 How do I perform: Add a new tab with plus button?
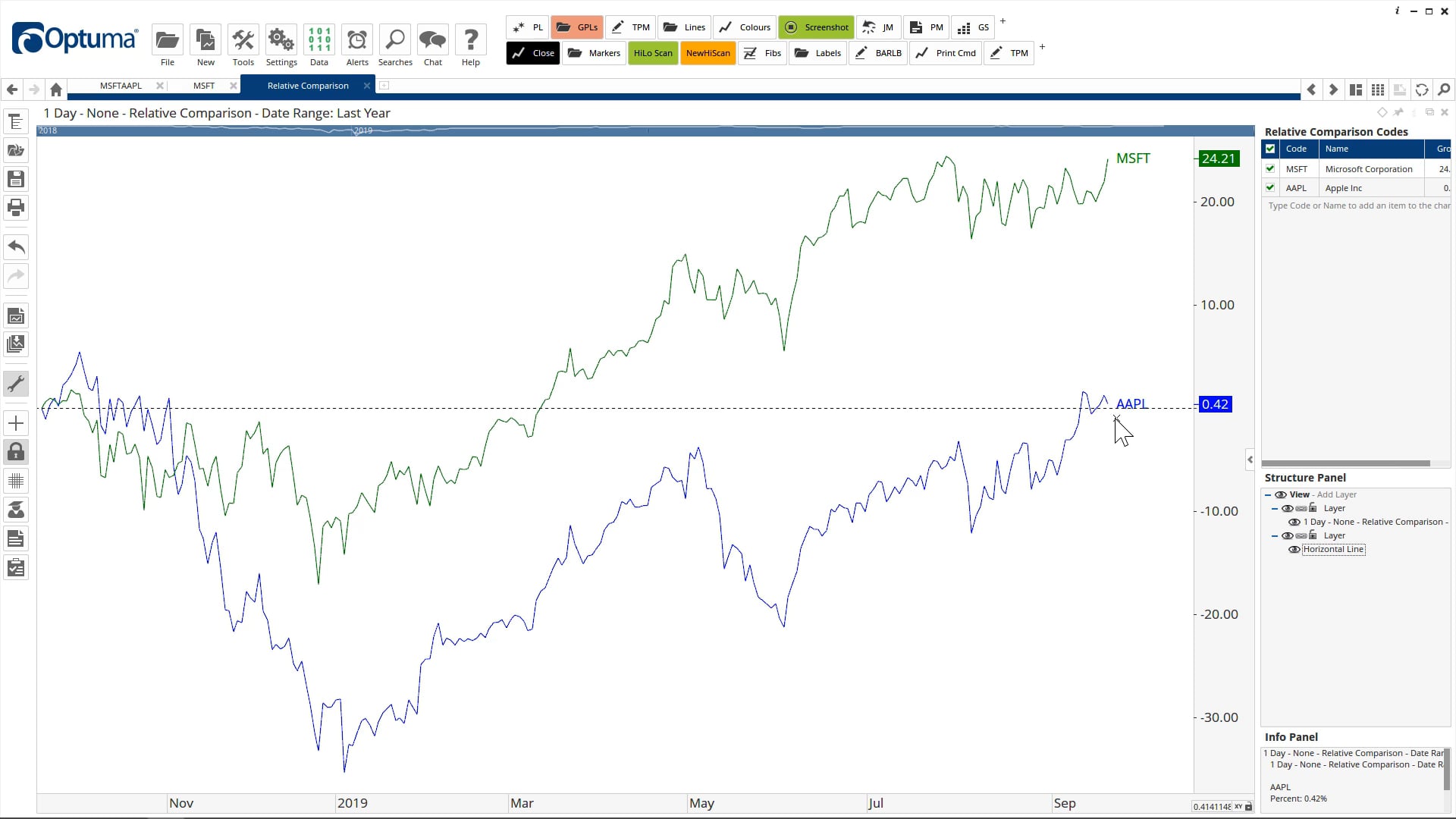(384, 86)
